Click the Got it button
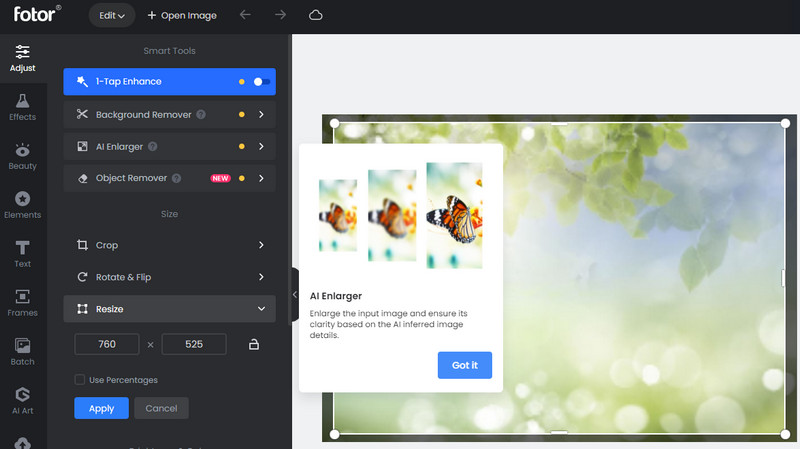The width and height of the screenshot is (800, 449). [464, 366]
